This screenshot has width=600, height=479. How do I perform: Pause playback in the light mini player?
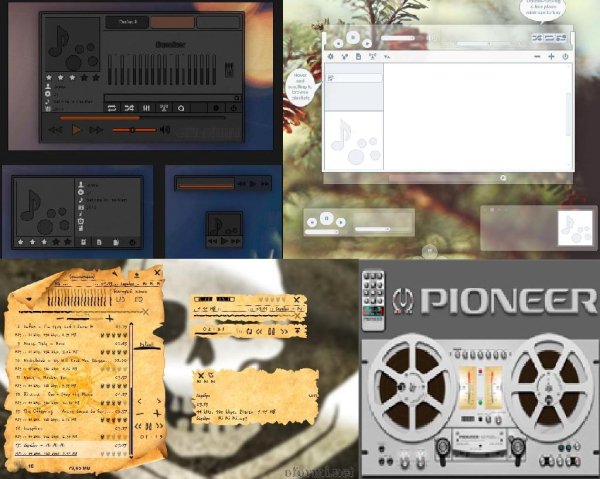click(x=326, y=218)
